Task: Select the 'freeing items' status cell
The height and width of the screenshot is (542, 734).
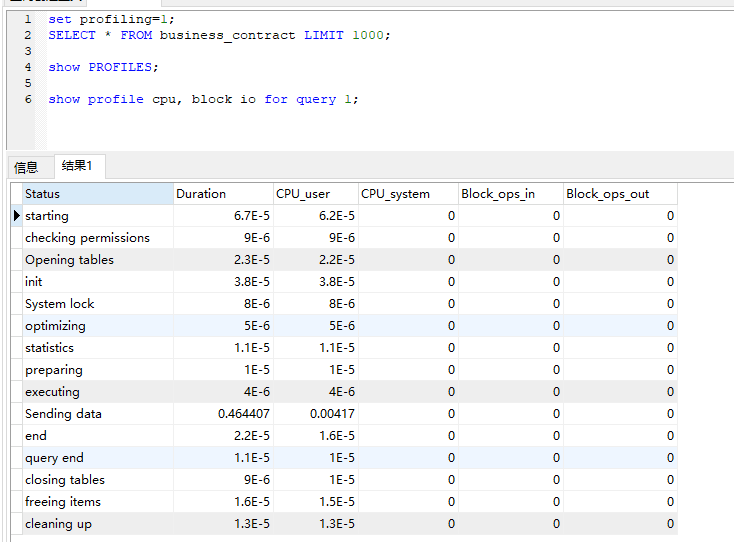Action: pos(98,502)
